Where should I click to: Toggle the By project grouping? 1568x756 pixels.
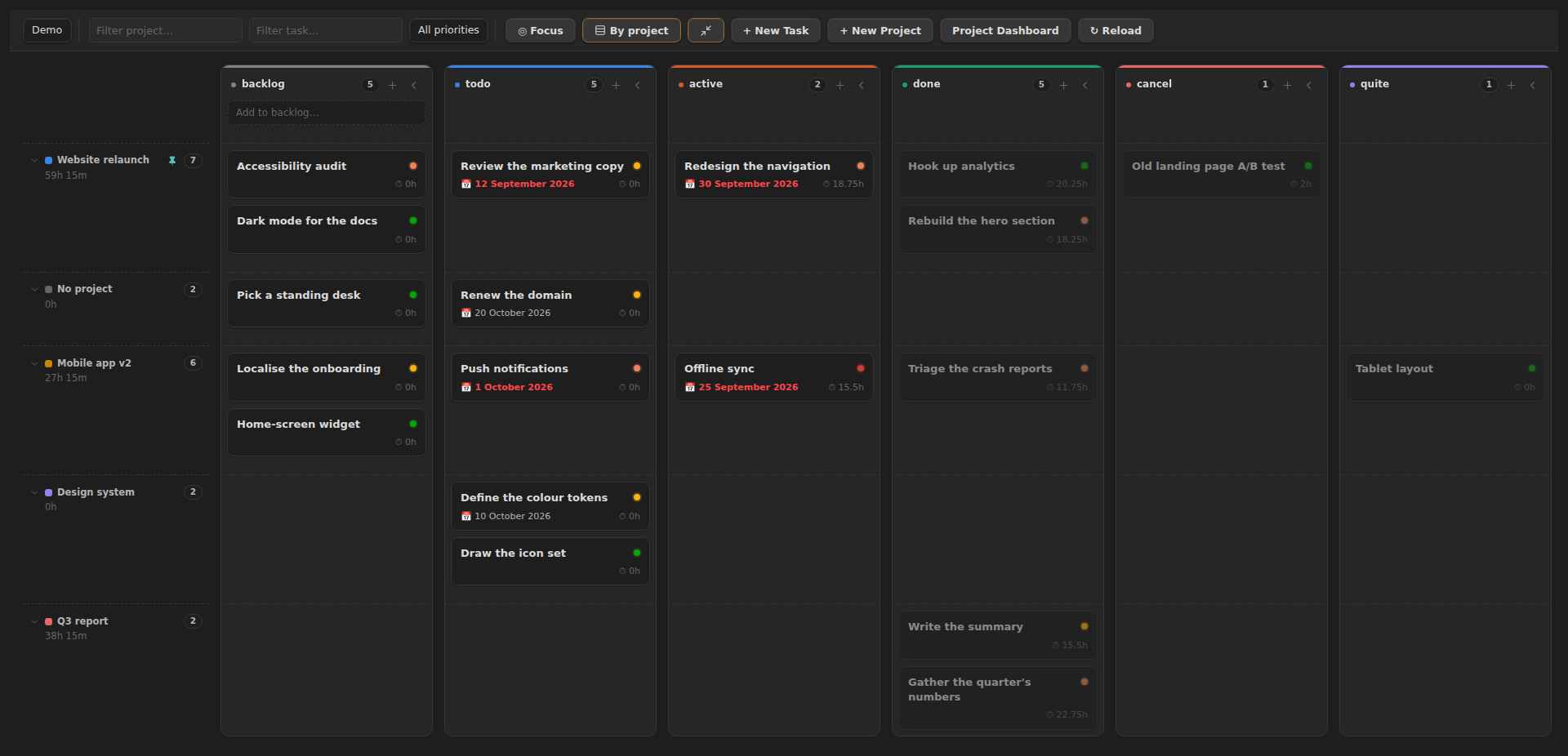[x=631, y=30]
